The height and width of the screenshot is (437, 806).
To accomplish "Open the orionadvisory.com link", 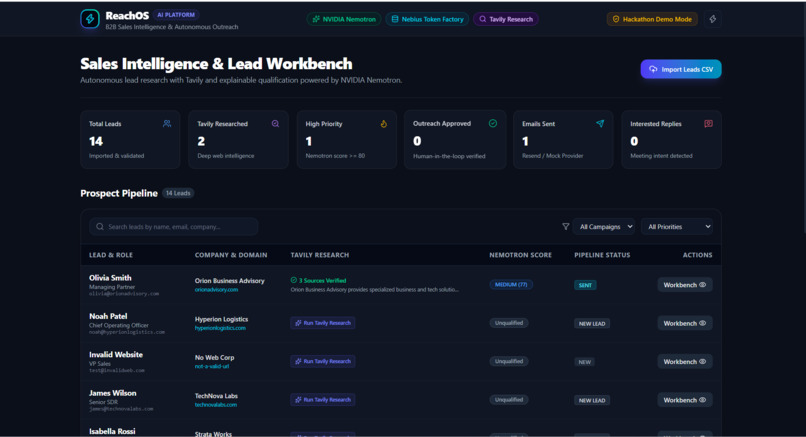I will (216, 289).
